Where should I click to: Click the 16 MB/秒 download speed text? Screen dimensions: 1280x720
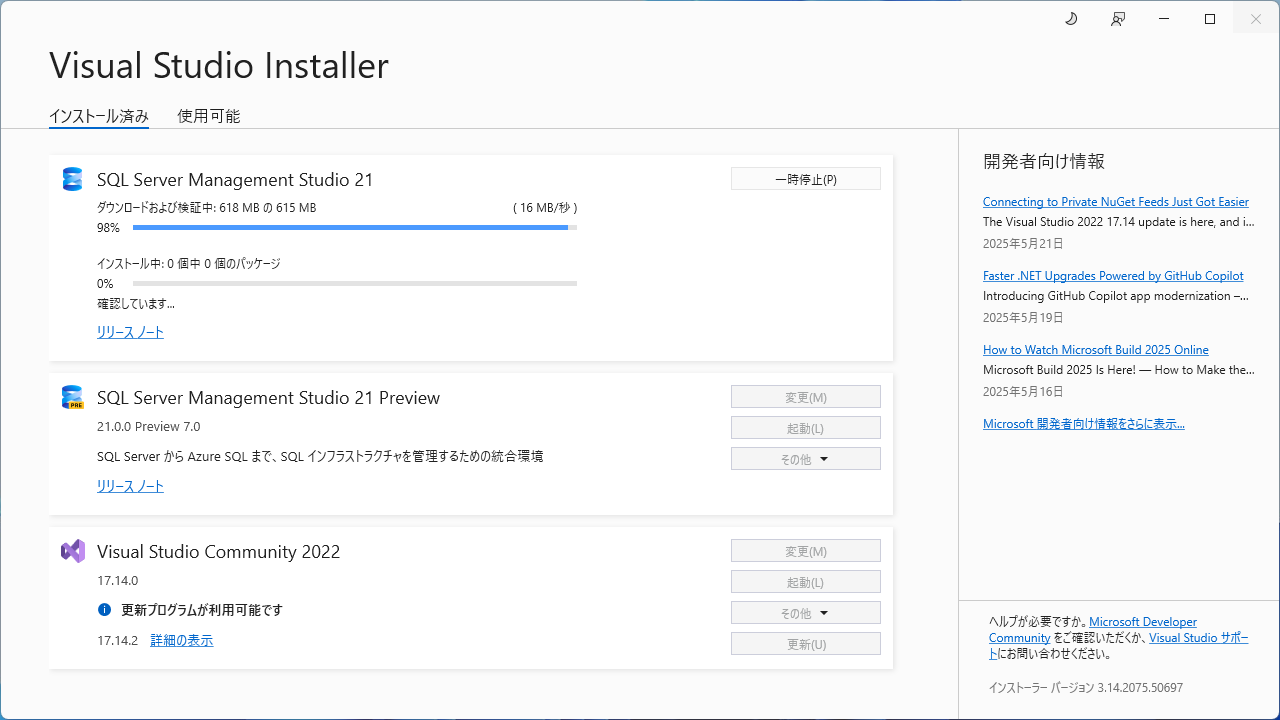(545, 208)
